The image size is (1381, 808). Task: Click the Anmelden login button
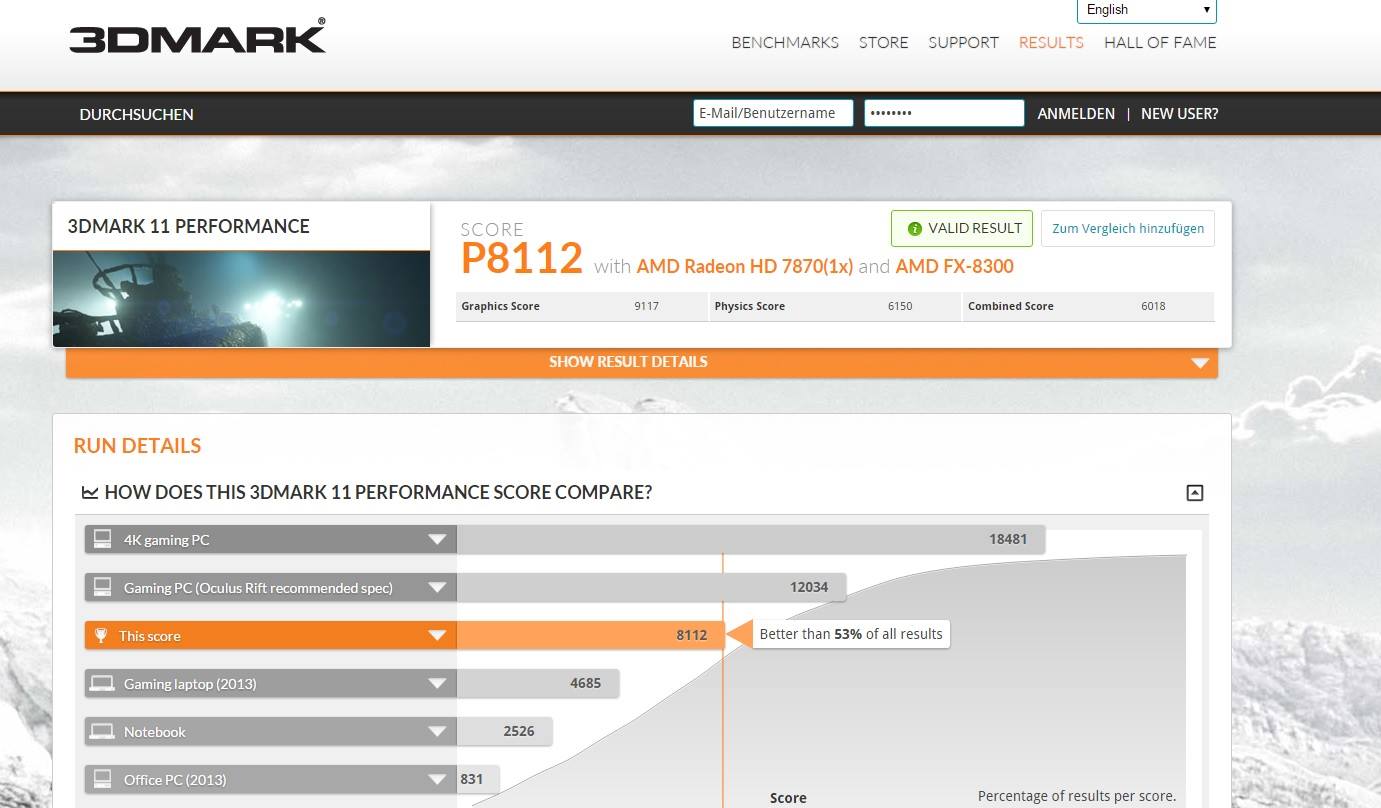click(x=1076, y=114)
